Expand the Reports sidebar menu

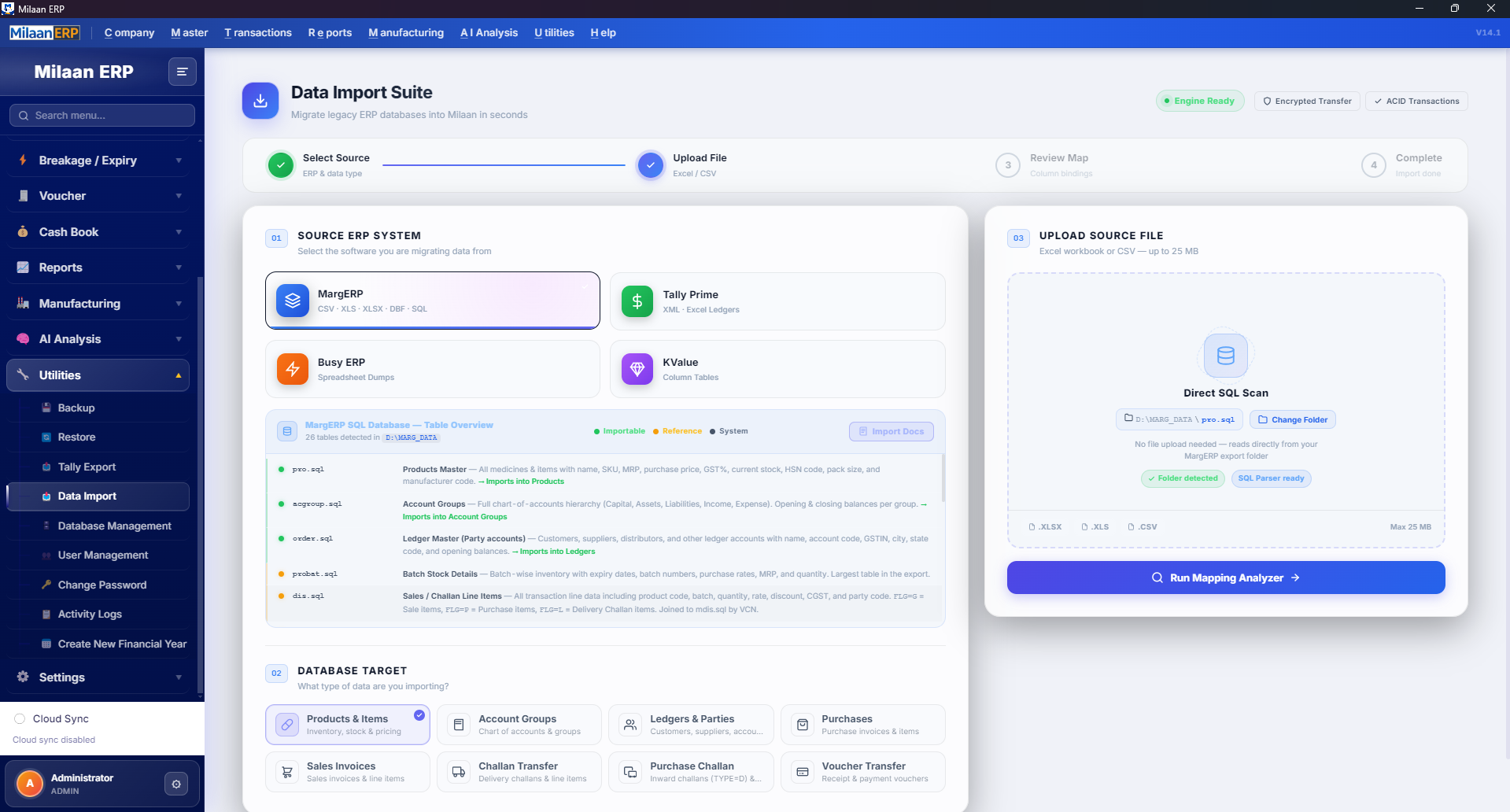point(98,268)
